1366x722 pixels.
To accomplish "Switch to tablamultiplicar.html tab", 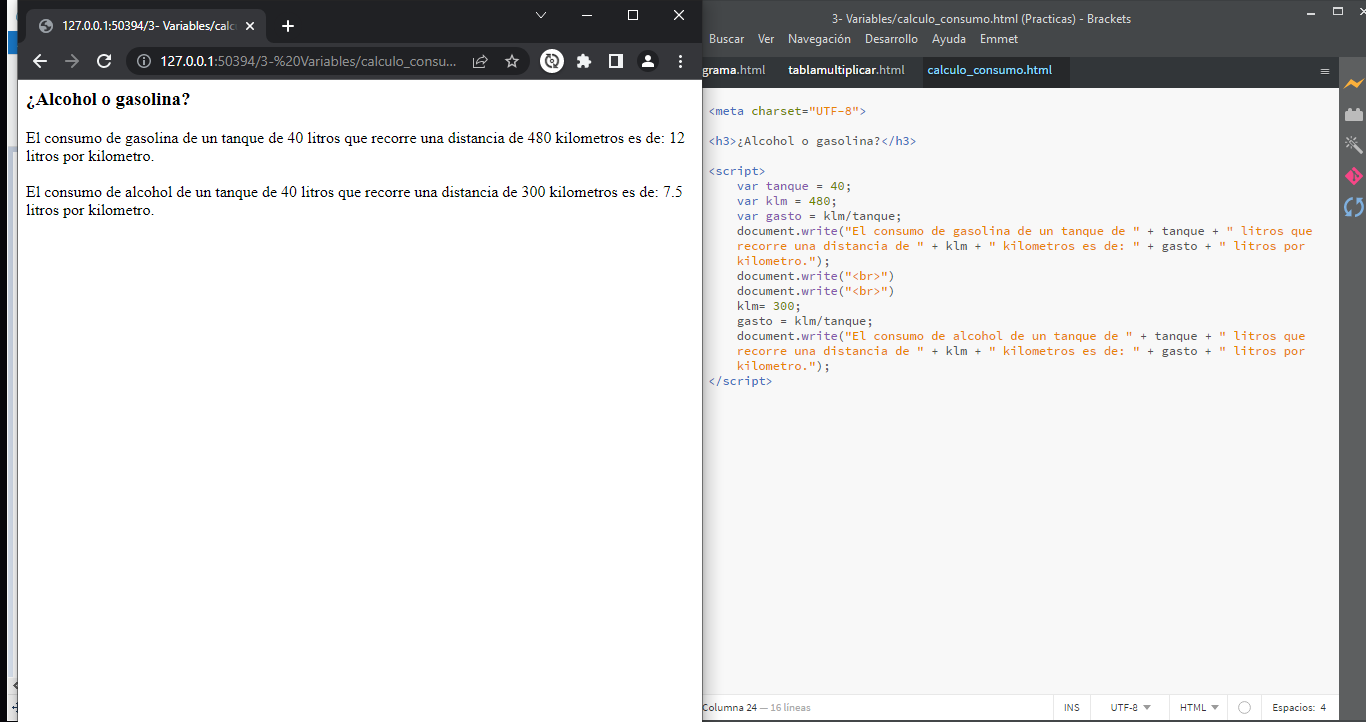I will click(x=846, y=70).
